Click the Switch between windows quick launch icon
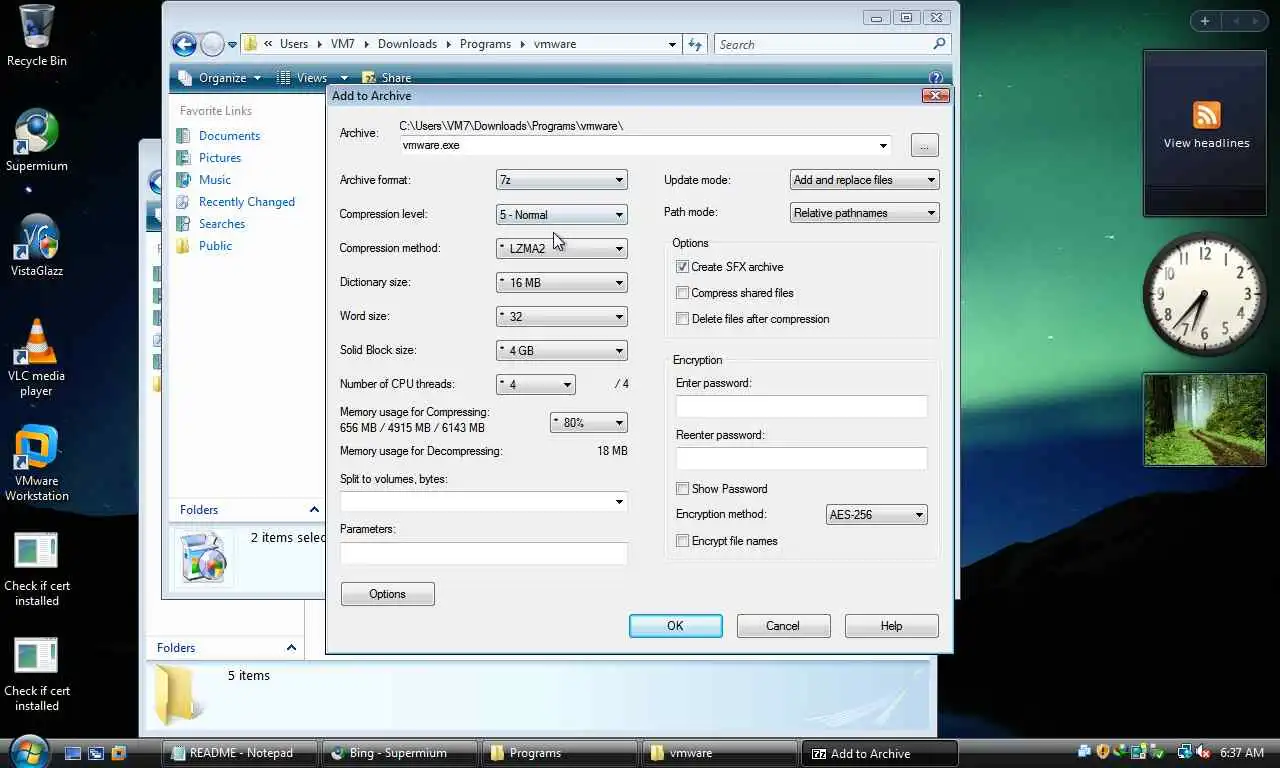 click(96, 753)
